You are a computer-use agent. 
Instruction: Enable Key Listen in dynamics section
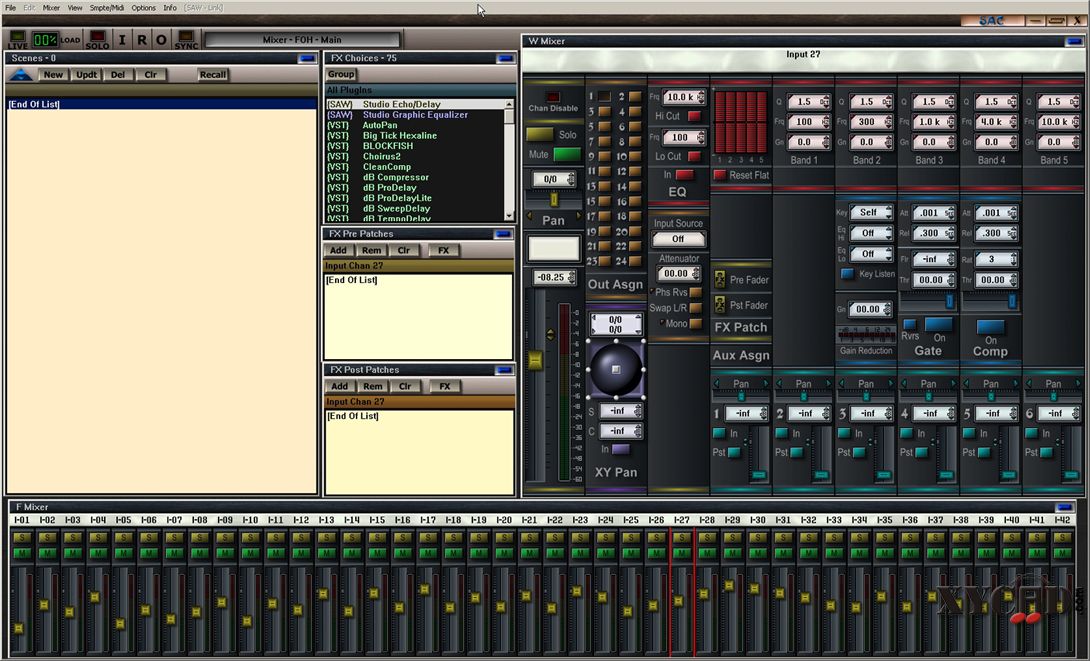point(847,274)
